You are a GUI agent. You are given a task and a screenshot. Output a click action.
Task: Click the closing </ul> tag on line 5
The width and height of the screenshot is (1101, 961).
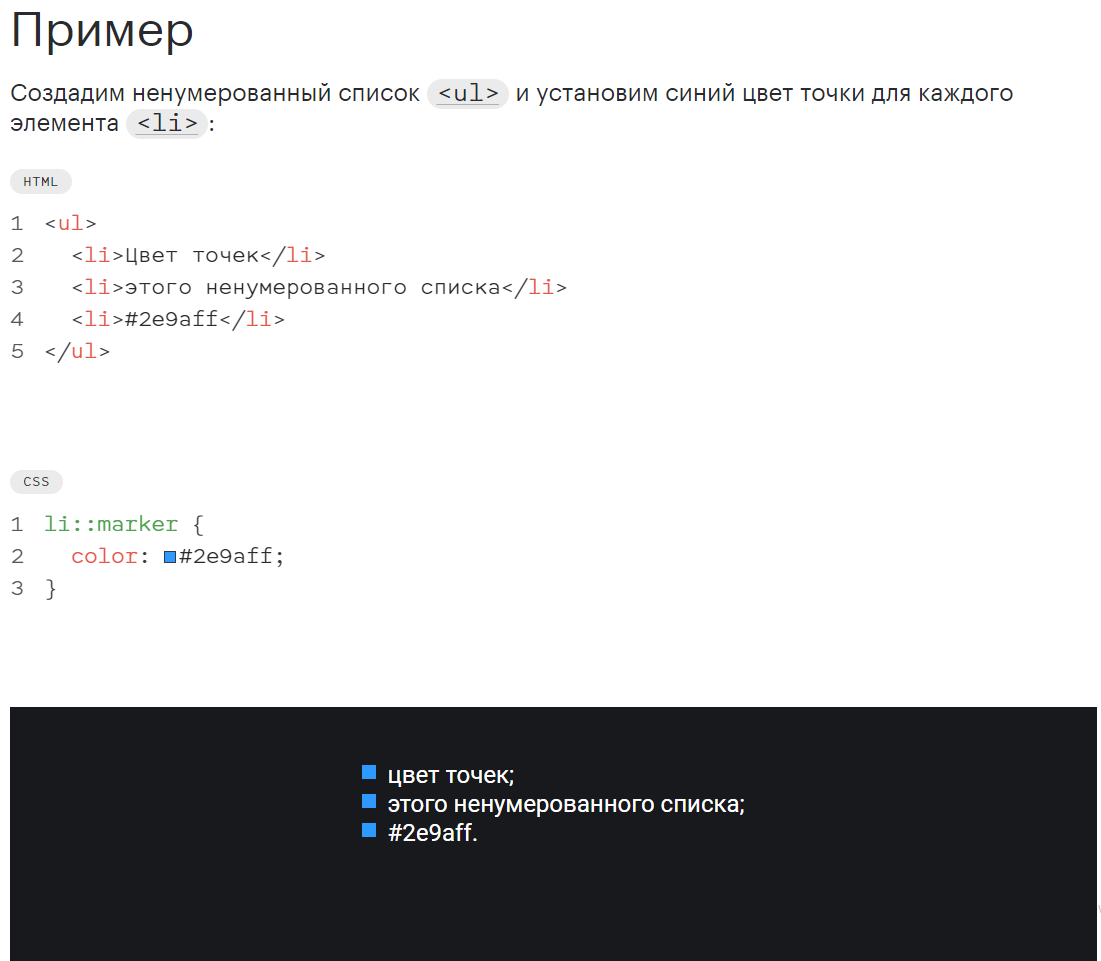click(77, 352)
